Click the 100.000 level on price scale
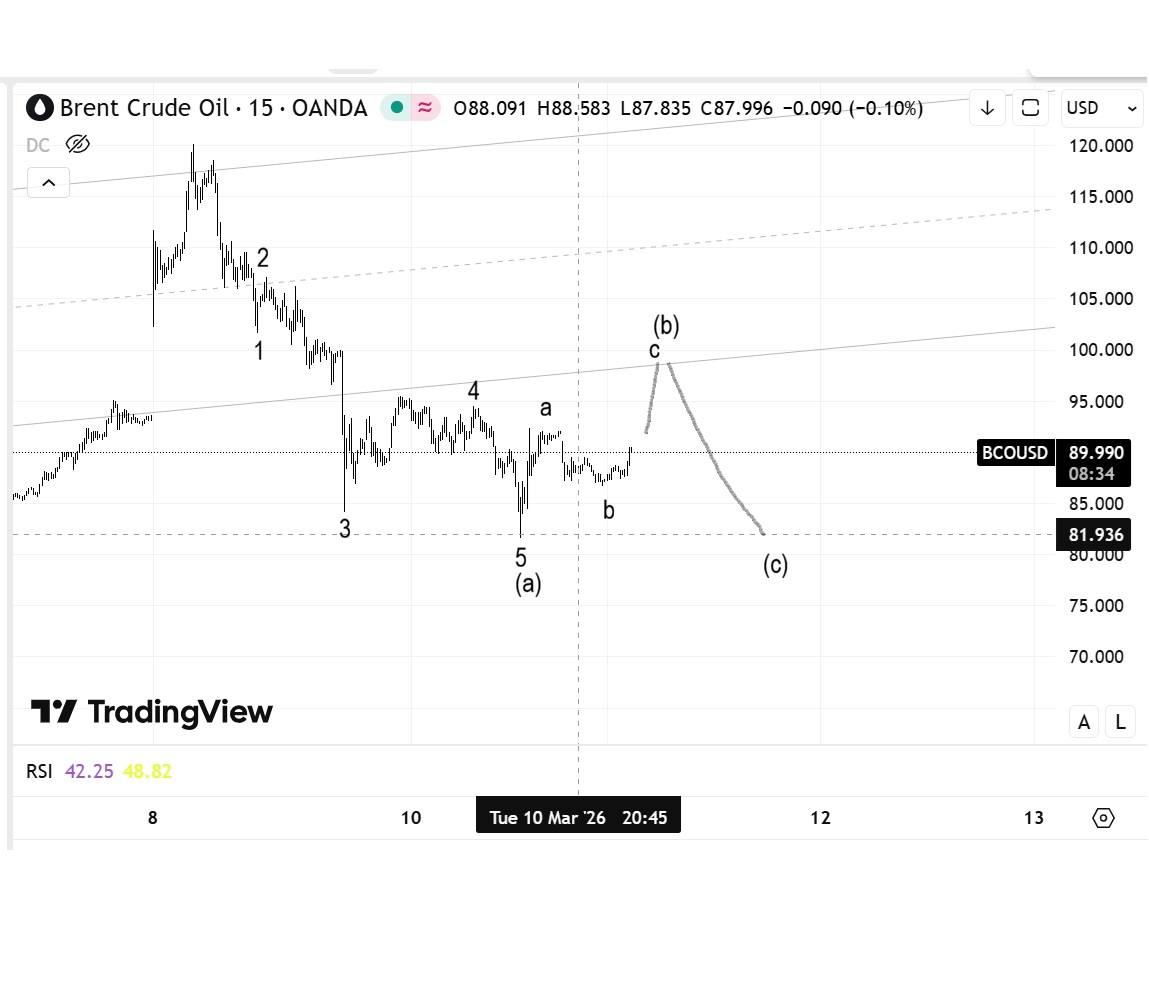Viewport: 1149px width, 983px height. [x=1101, y=350]
